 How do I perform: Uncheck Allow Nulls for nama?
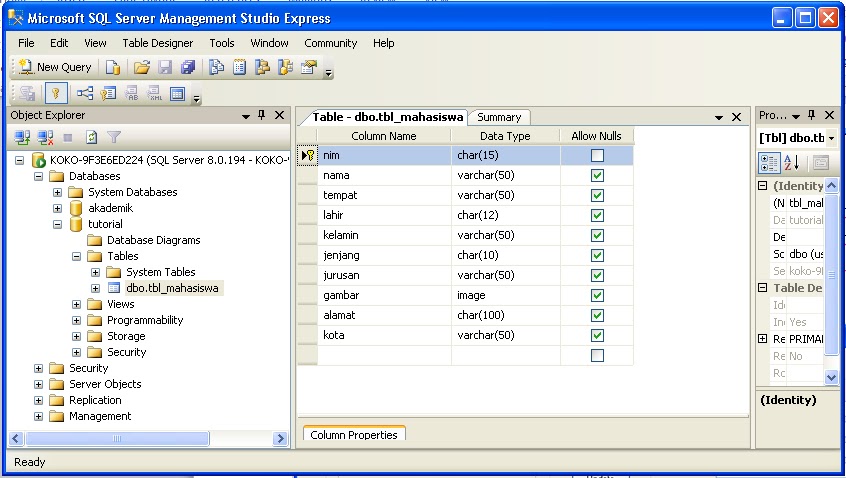(597, 175)
